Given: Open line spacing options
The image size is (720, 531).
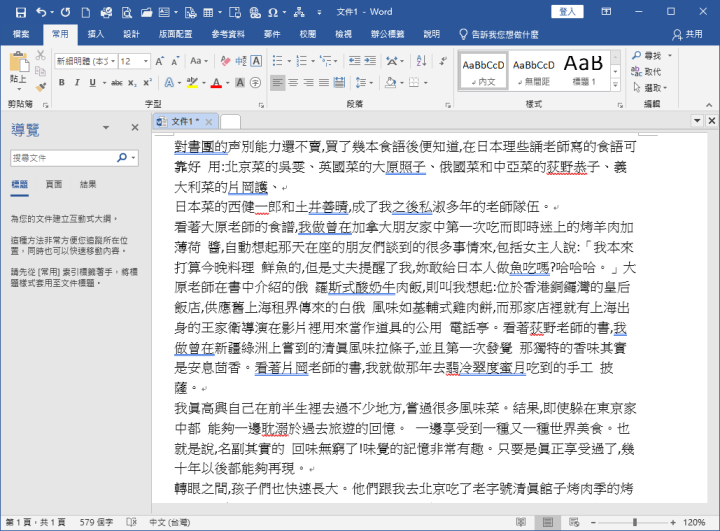Looking at the screenshot, I should 361,83.
